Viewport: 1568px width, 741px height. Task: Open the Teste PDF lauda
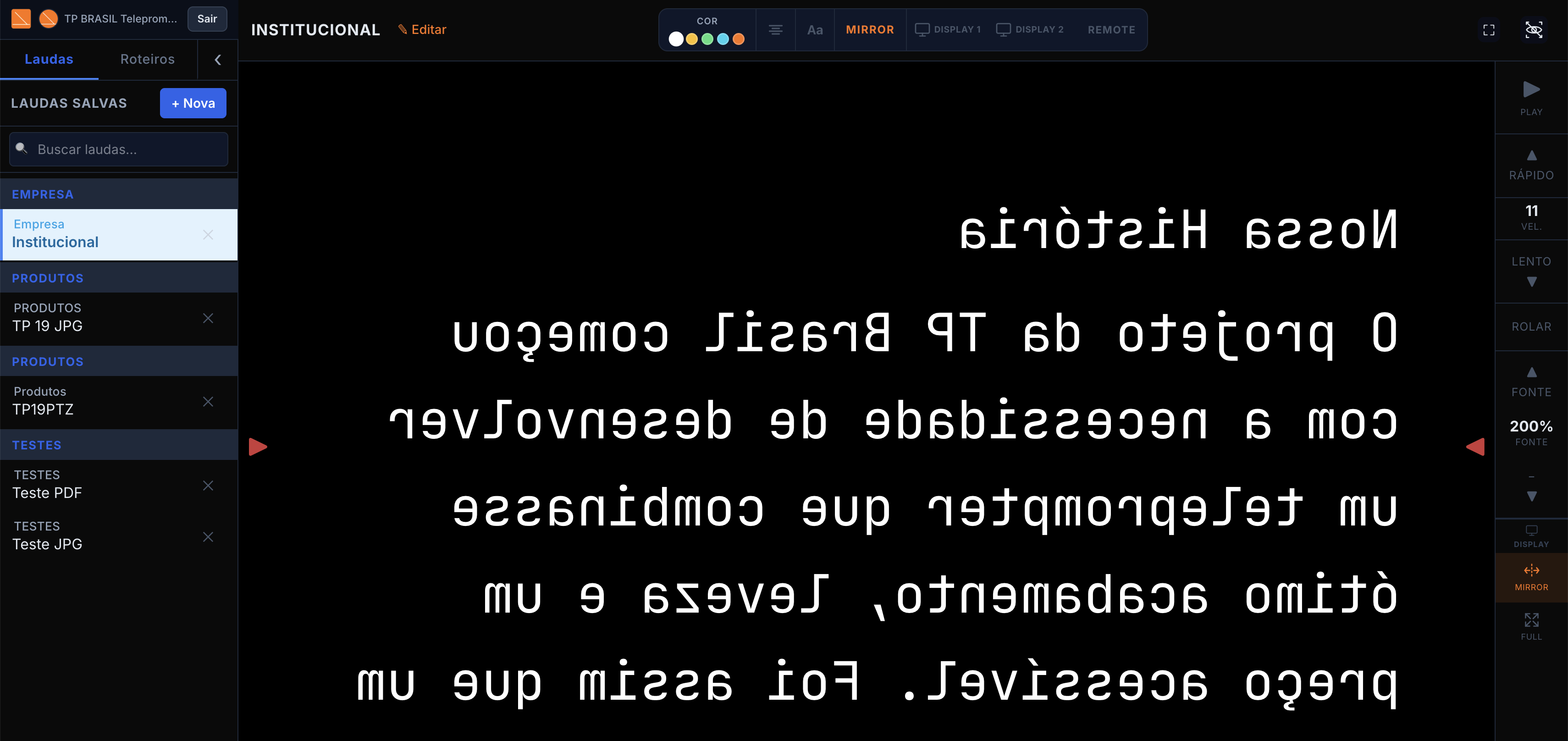[x=119, y=485]
